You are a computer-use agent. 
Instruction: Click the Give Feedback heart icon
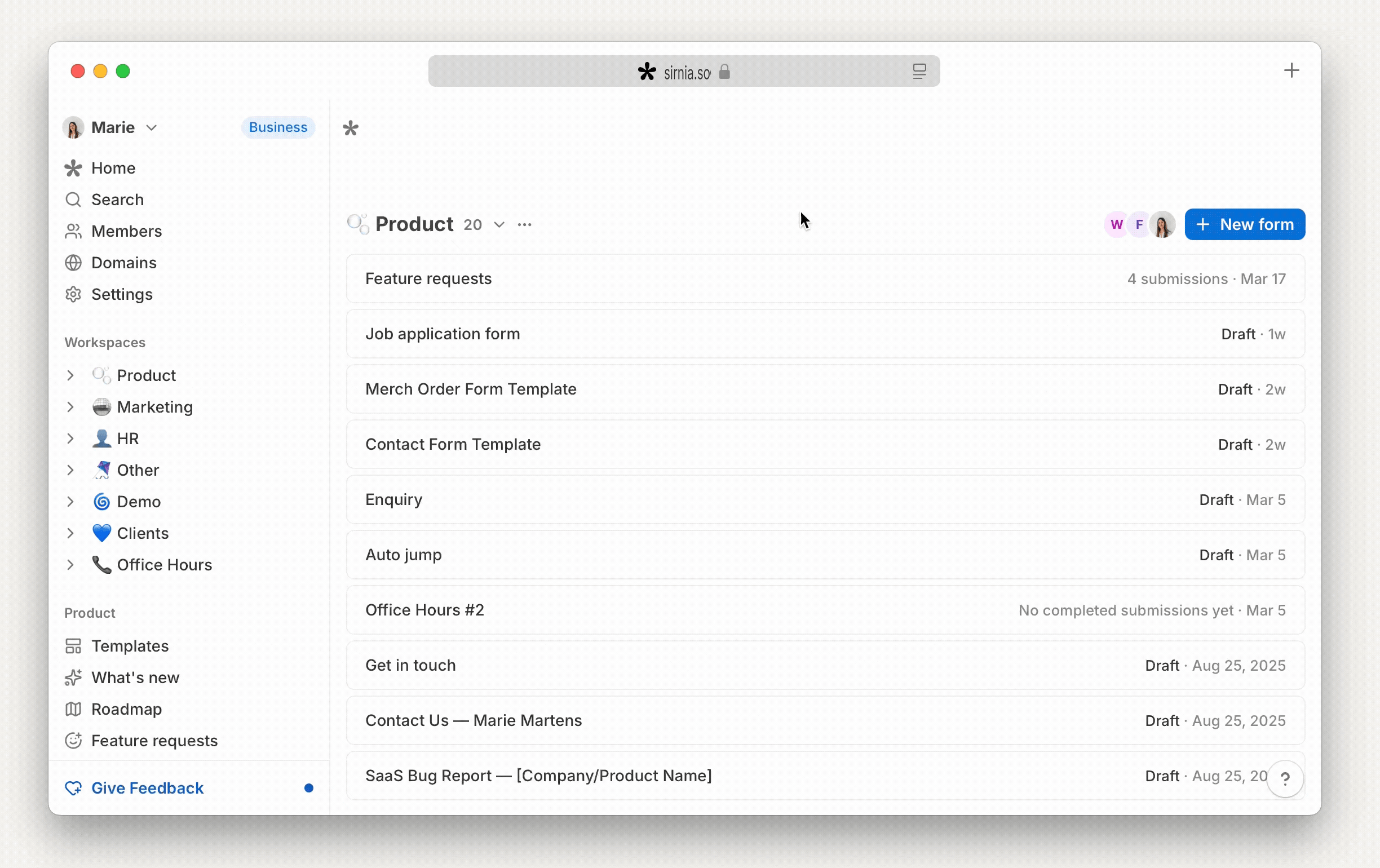73,788
